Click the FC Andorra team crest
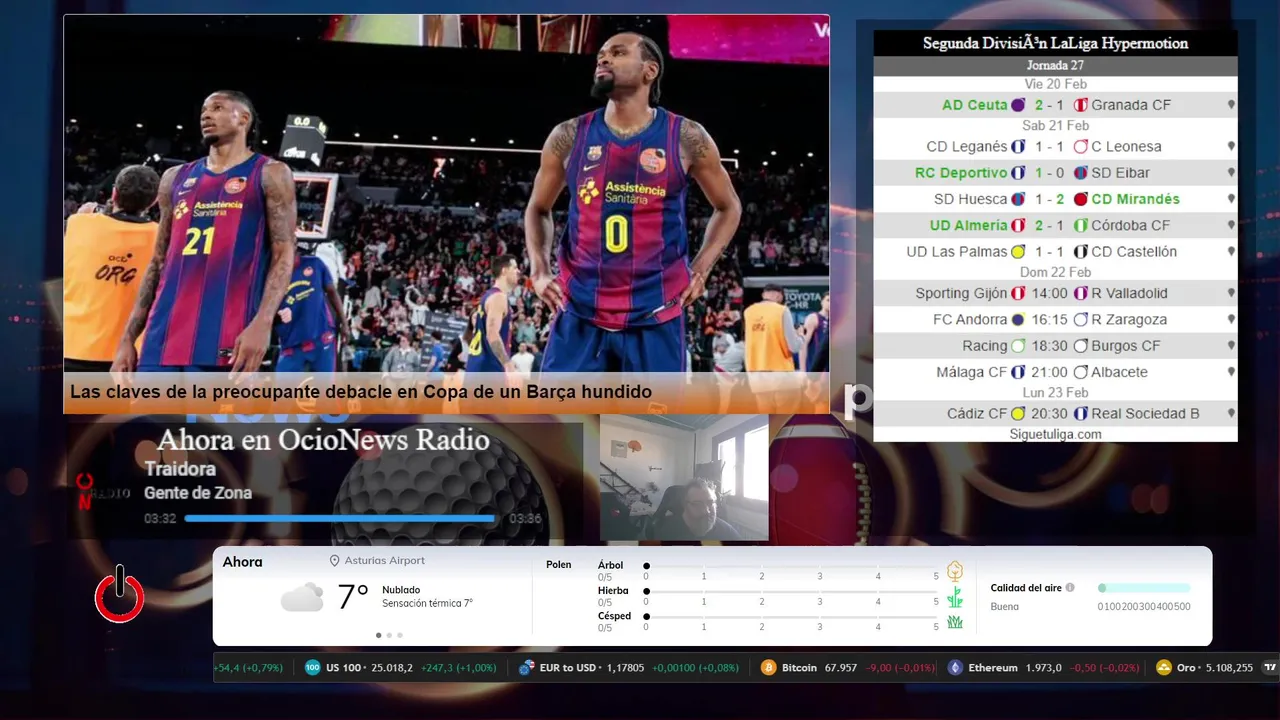This screenshot has width=1280, height=720. (x=1018, y=320)
